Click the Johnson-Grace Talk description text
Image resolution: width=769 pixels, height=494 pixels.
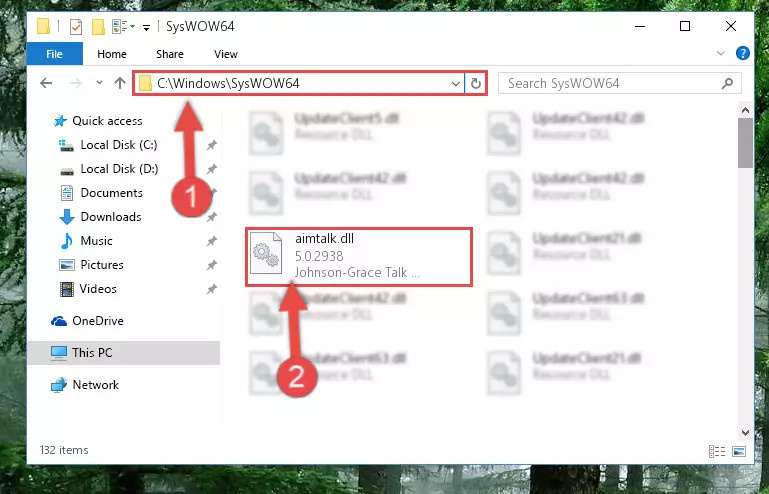tap(357, 272)
